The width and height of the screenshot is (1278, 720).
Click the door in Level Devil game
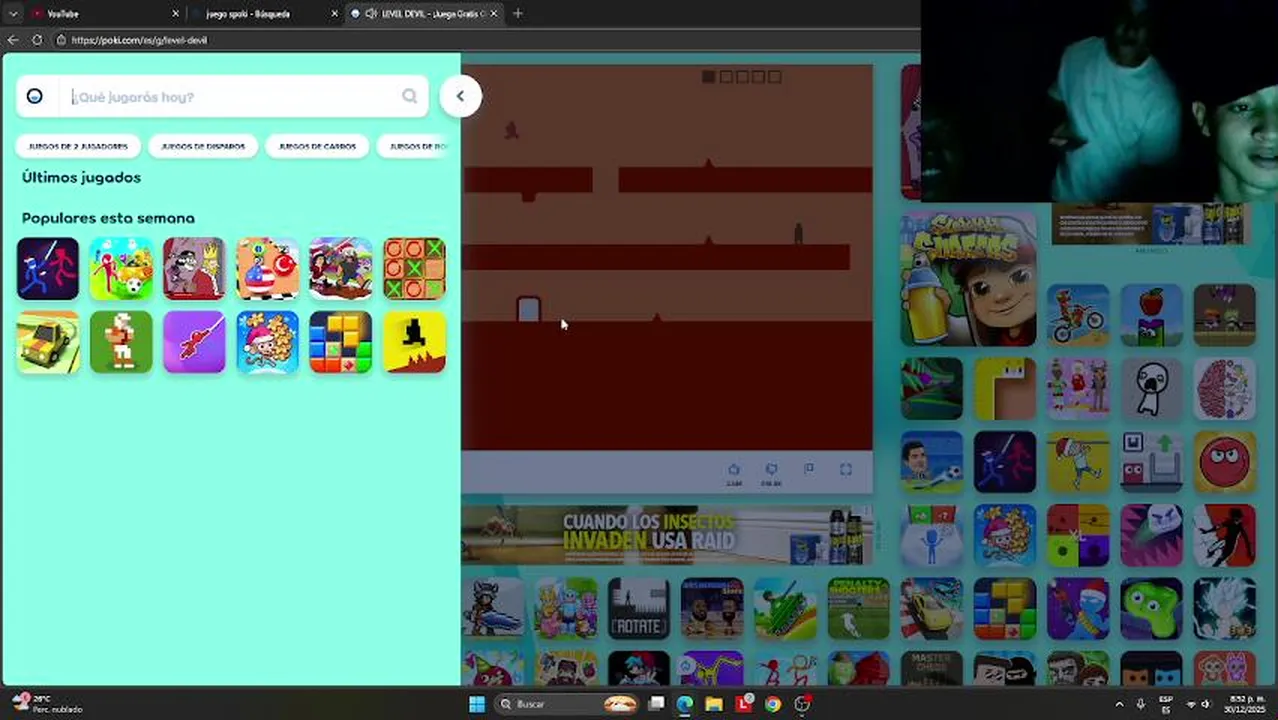click(x=528, y=310)
